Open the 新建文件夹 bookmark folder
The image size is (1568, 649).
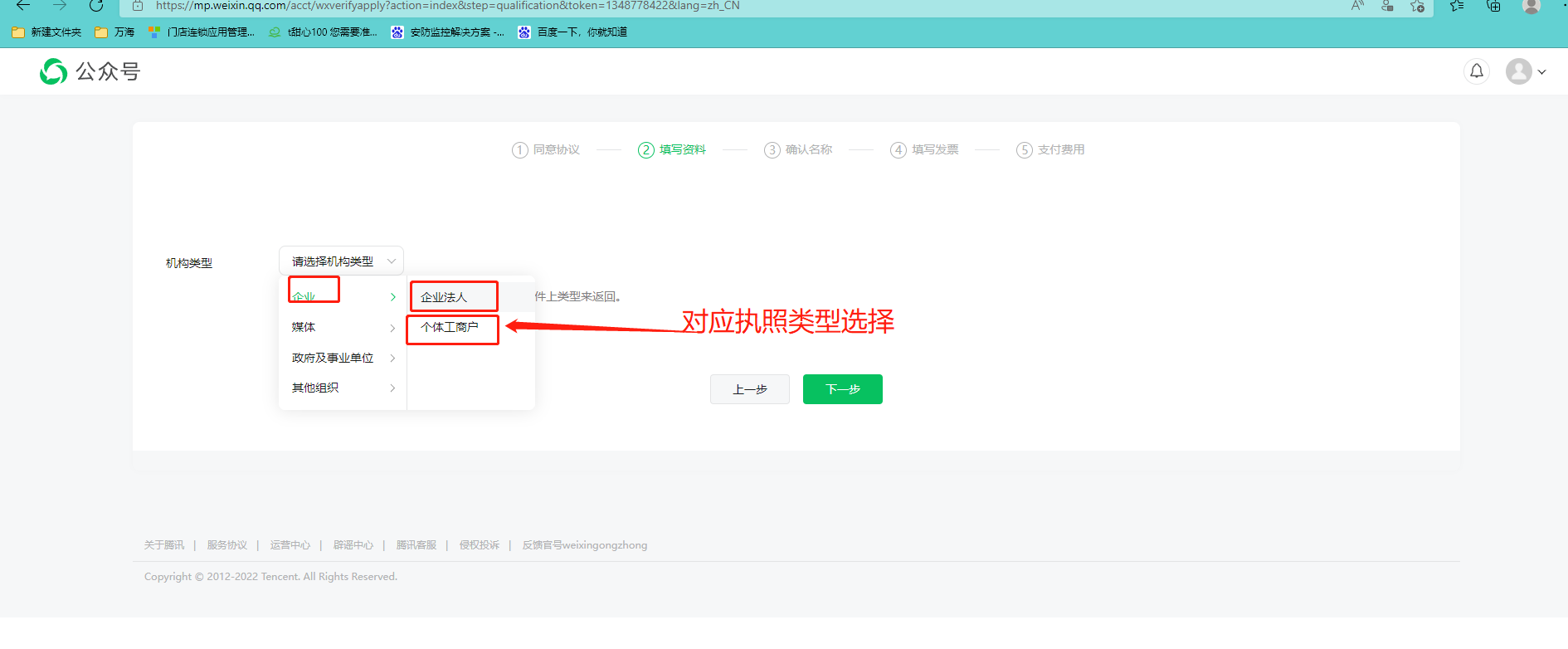point(46,32)
